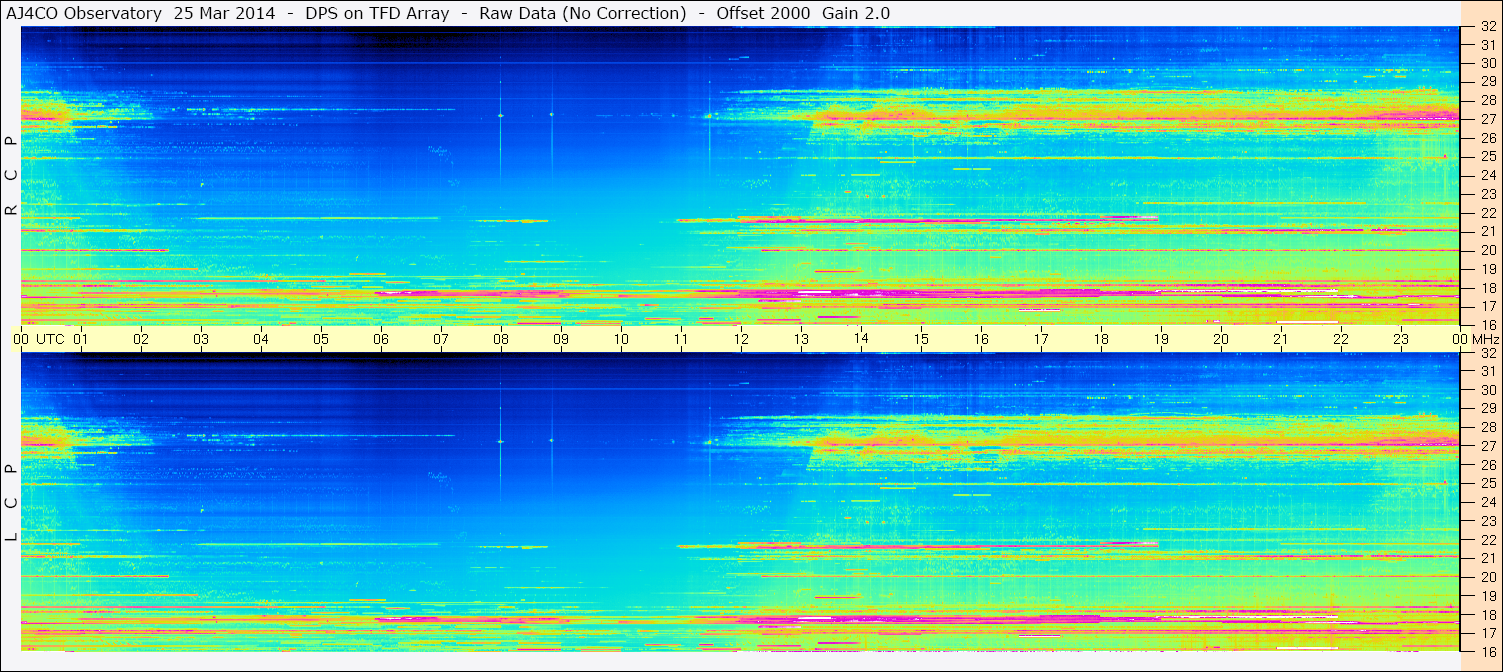Viewport: 1503px width, 672px height.
Task: Click the 09 hour time marker
Action: pos(561,339)
